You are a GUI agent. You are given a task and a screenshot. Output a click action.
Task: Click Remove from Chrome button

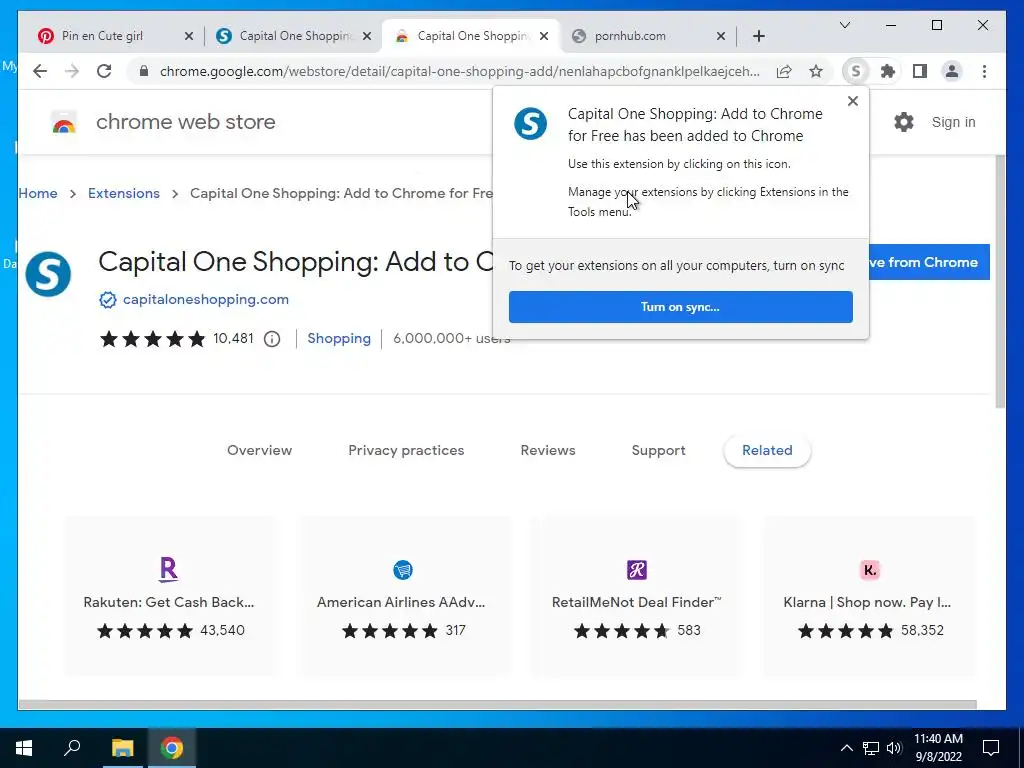pos(929,262)
